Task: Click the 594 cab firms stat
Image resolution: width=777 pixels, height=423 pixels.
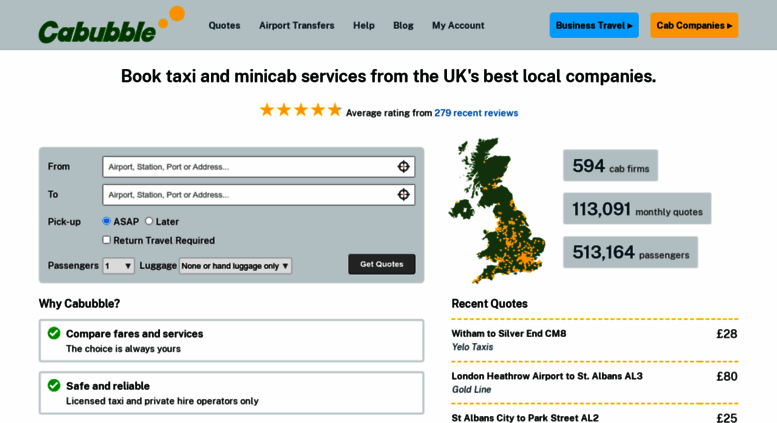Action: tap(610, 165)
